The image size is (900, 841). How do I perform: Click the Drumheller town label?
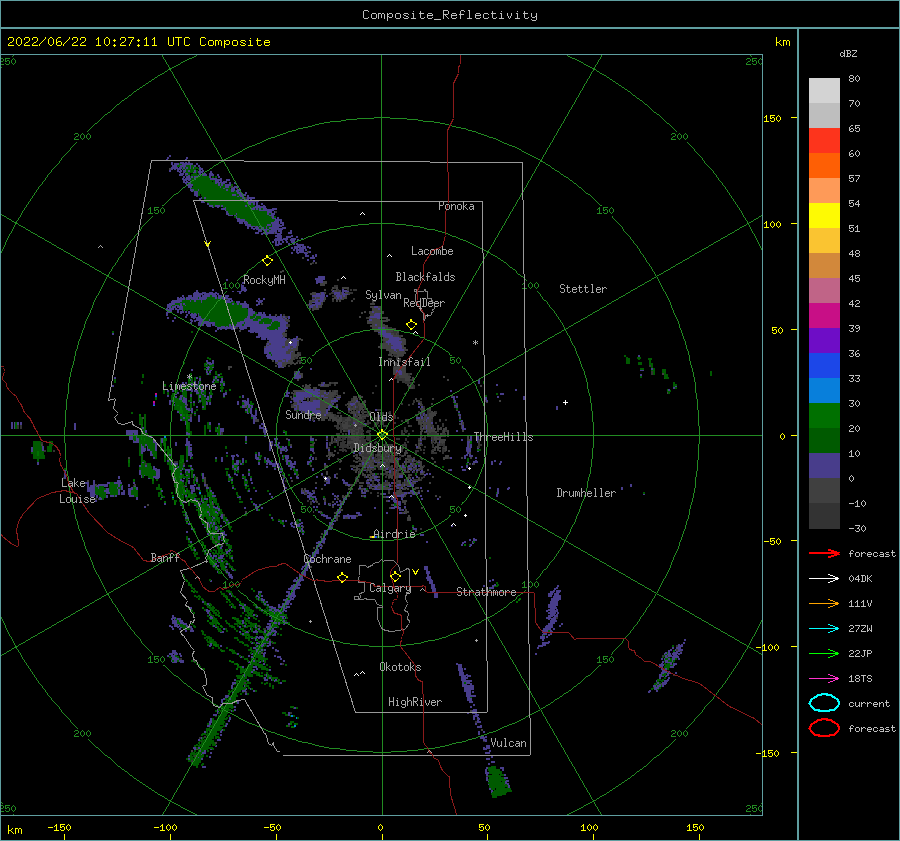click(586, 493)
